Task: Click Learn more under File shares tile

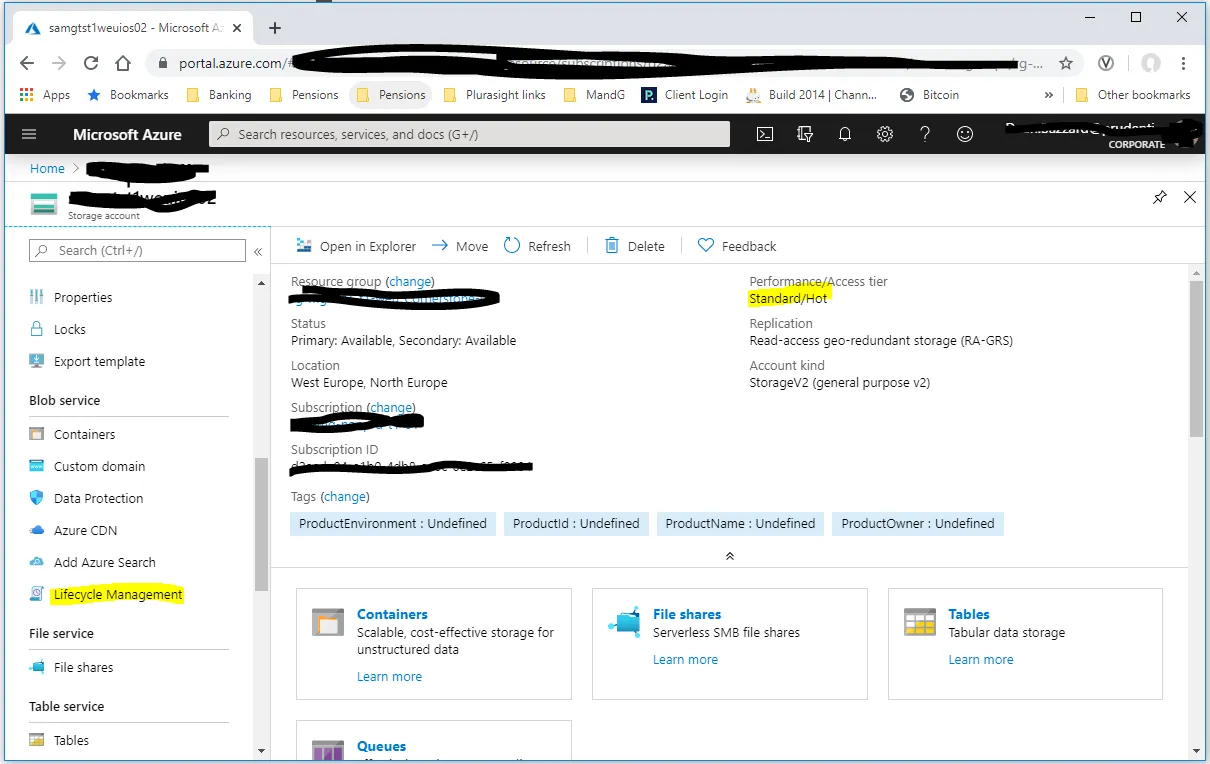Action: [x=685, y=660]
